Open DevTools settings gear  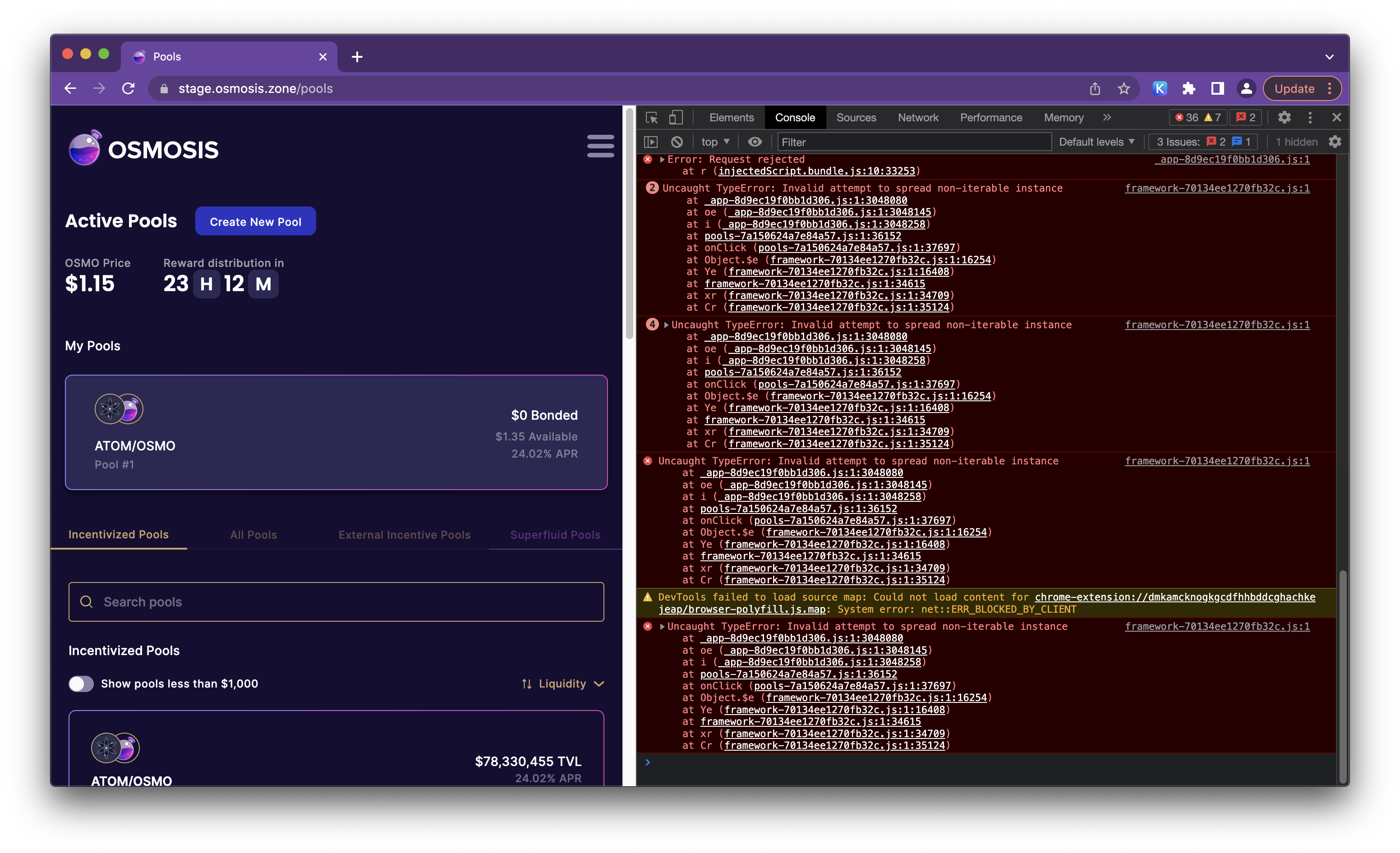pyautogui.click(x=1285, y=118)
